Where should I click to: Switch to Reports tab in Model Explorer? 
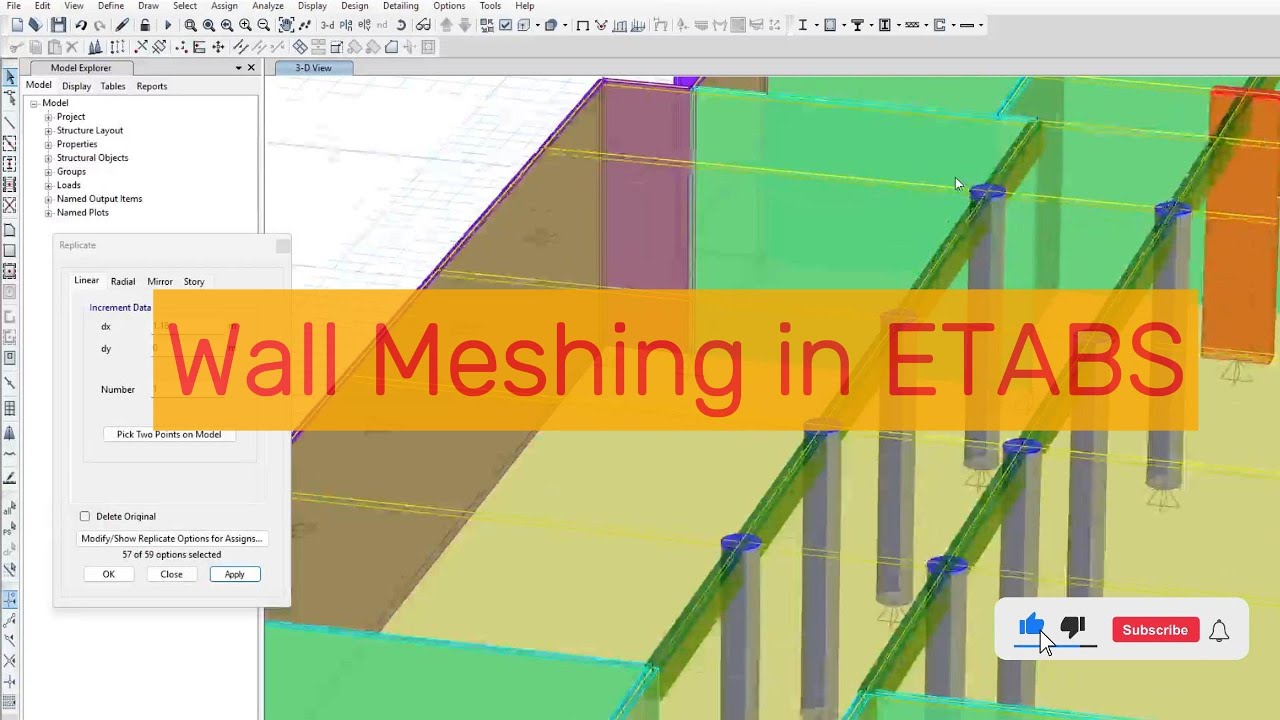pyautogui.click(x=152, y=86)
